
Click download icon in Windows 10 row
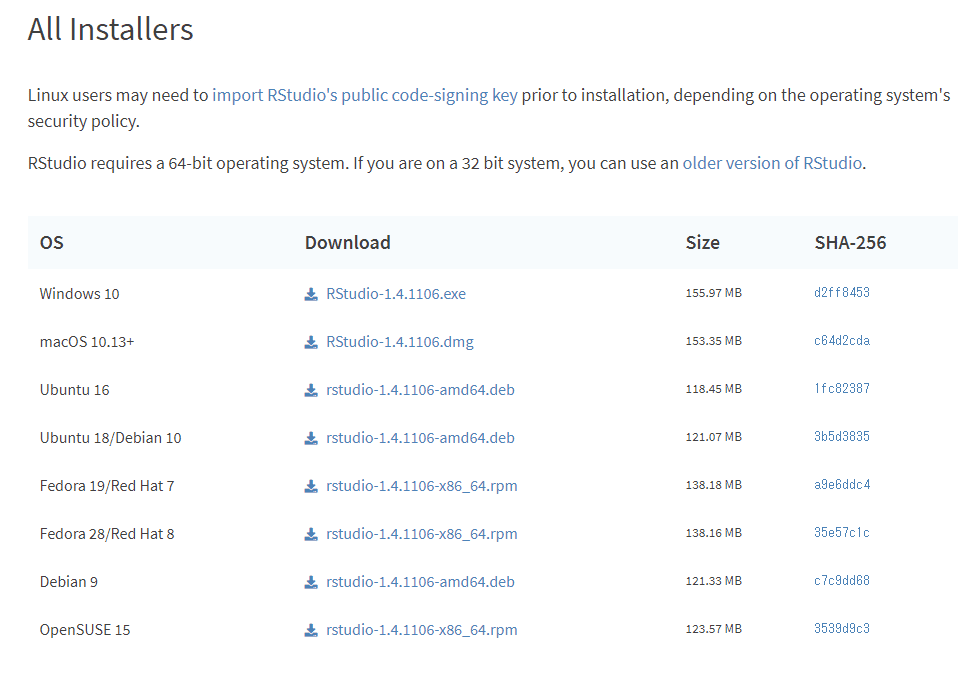(311, 294)
